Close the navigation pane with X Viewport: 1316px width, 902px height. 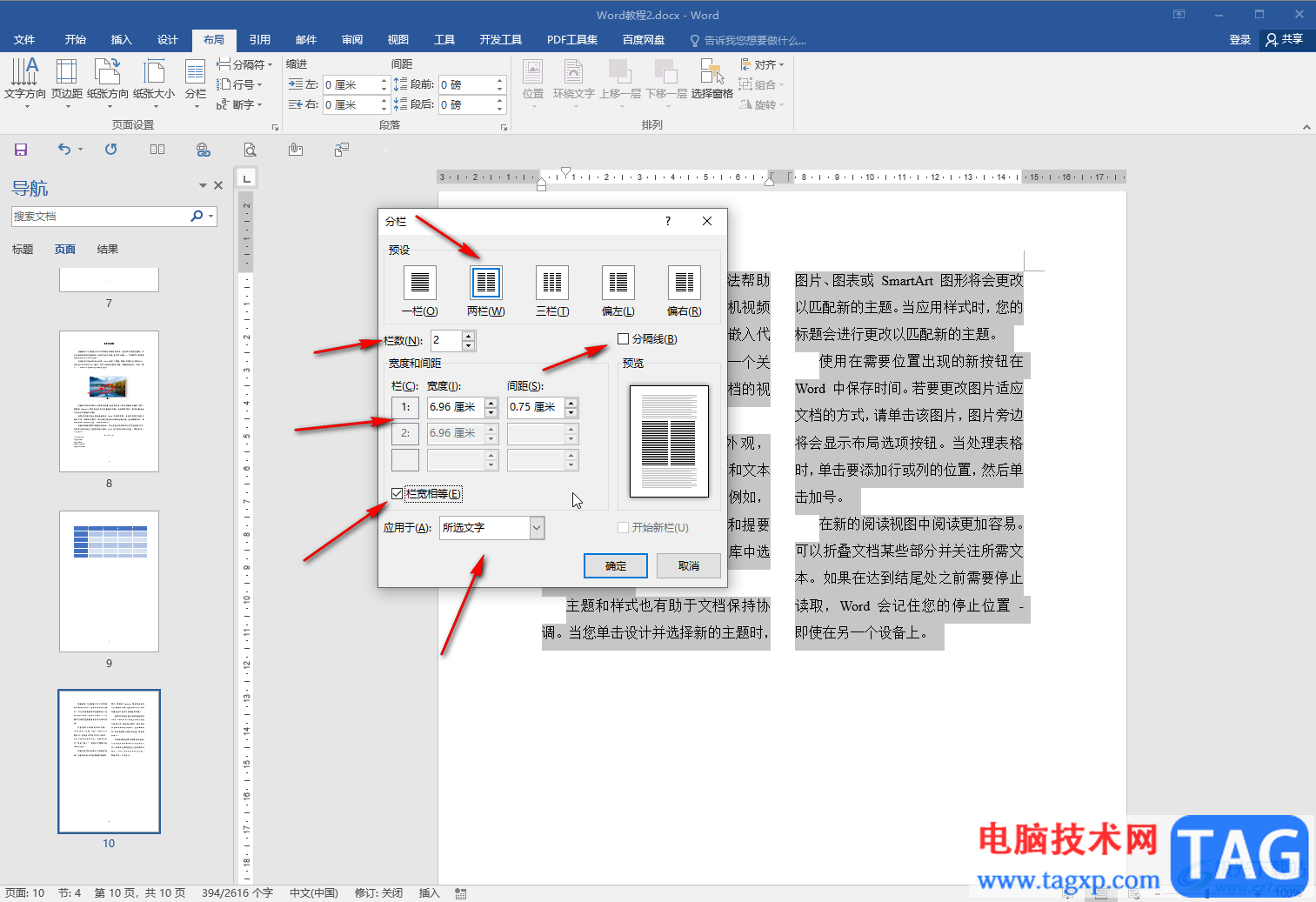click(218, 185)
